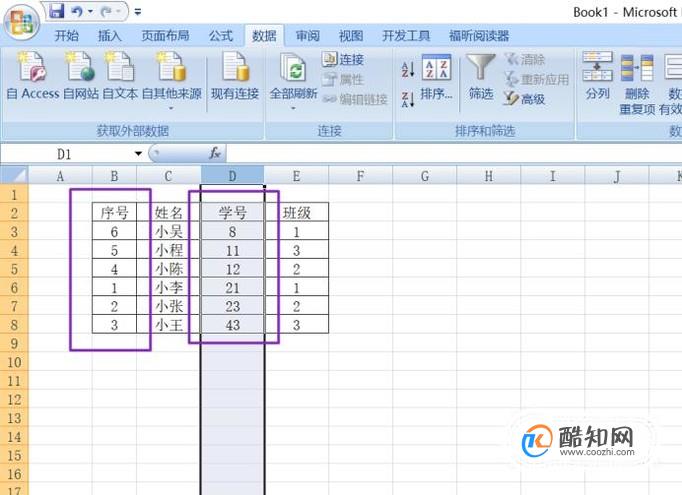Select row 2 header
Screen dimensions: 682x495
click(14, 213)
